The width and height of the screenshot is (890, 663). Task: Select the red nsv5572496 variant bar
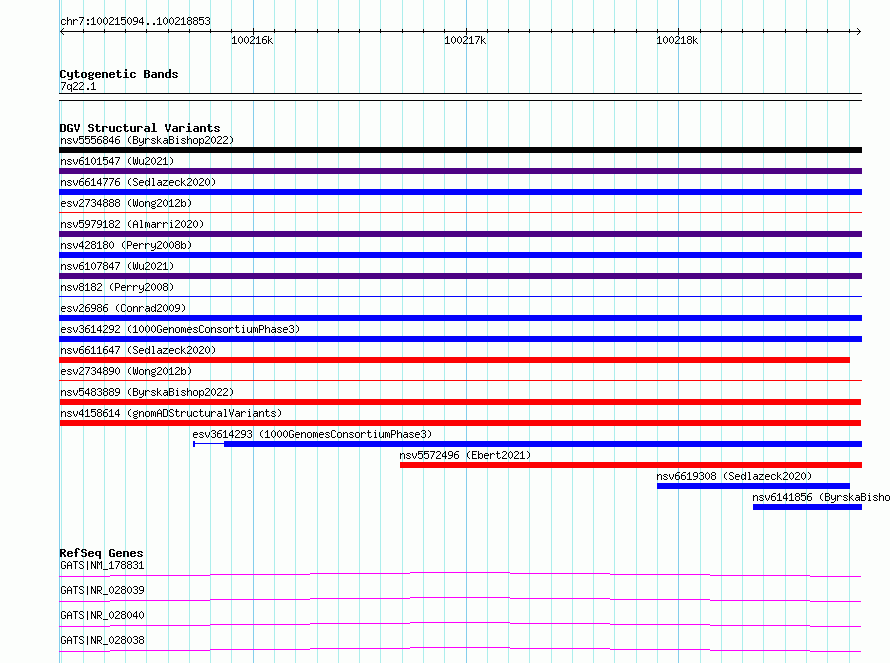tap(631, 465)
